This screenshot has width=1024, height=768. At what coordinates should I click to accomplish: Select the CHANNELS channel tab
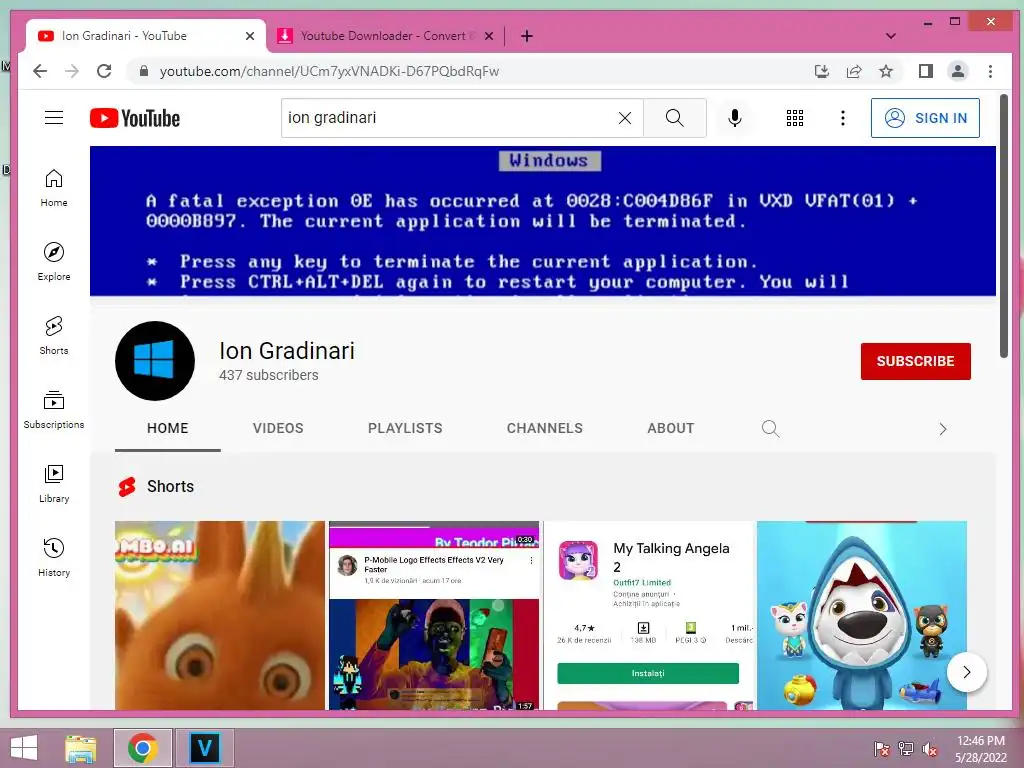point(545,428)
